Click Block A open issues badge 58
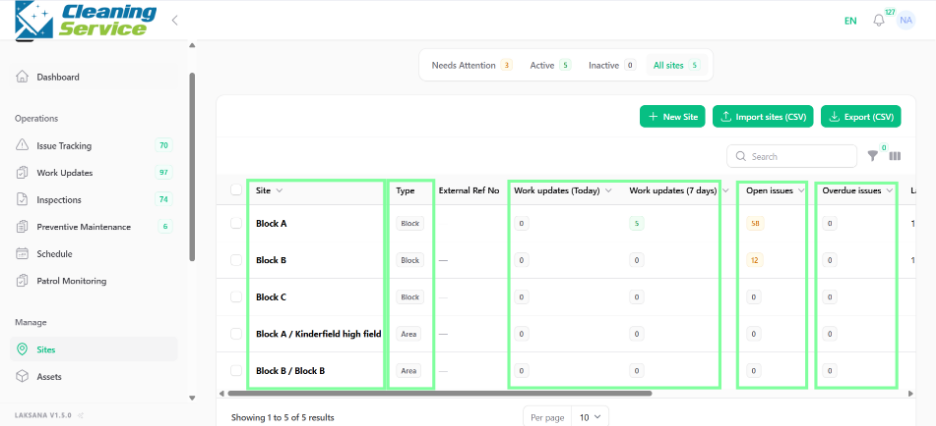 (755, 224)
